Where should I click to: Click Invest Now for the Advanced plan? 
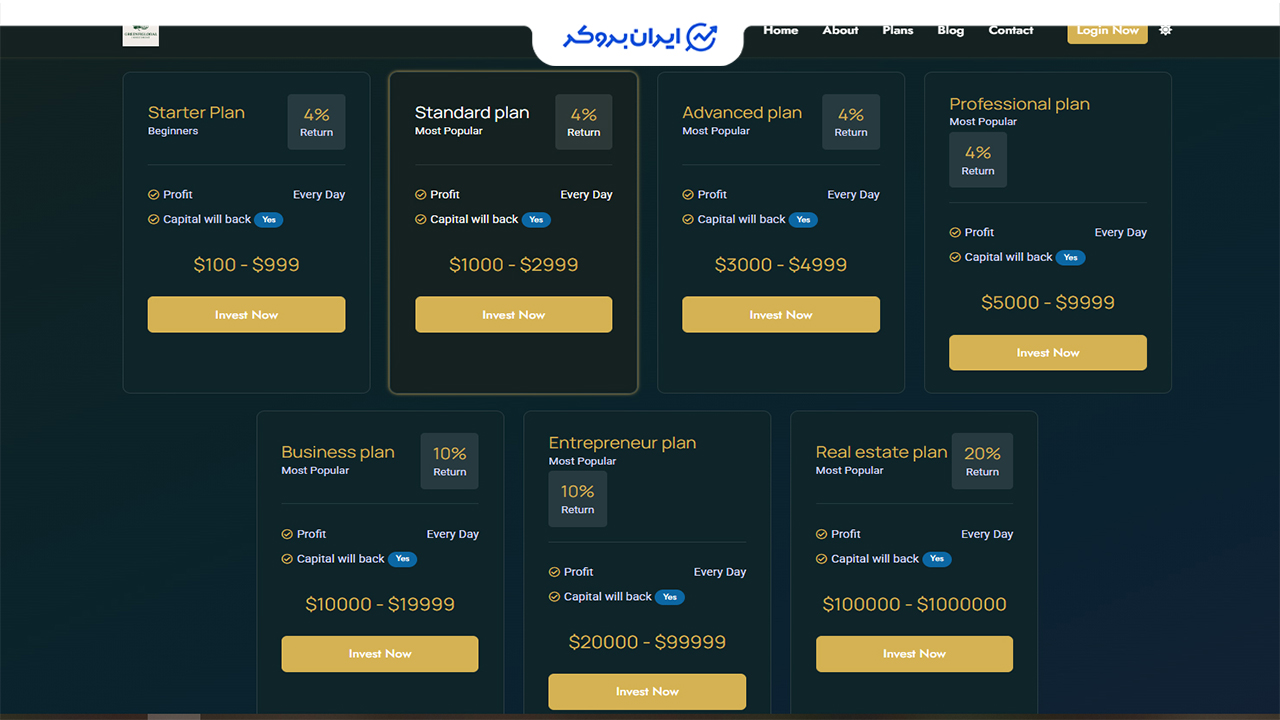[x=781, y=315]
